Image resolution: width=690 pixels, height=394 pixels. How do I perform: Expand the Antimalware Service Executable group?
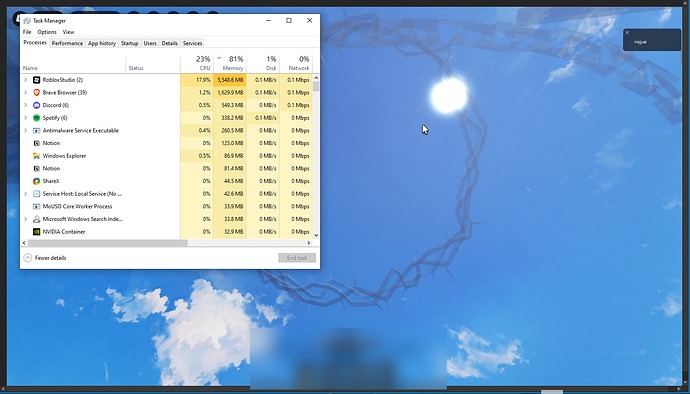(26, 131)
